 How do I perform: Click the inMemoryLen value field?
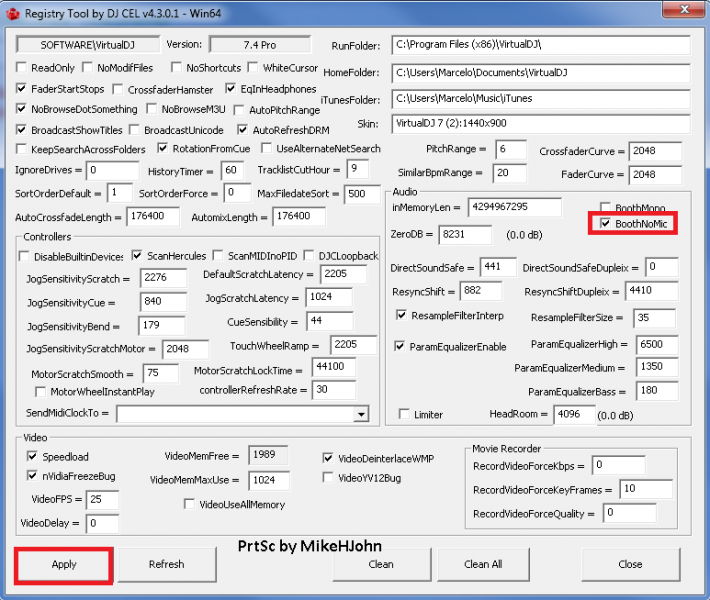click(x=514, y=207)
